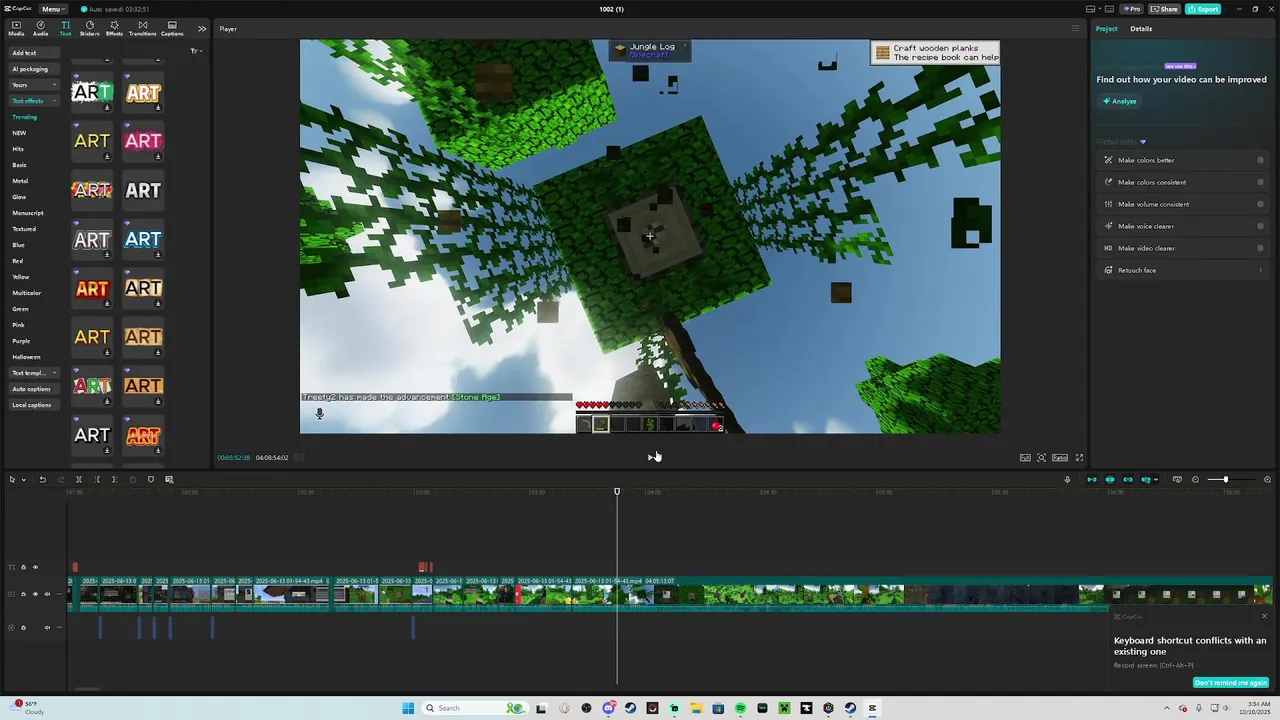
Task: Hide the text track with eye icon
Action: pos(35,567)
